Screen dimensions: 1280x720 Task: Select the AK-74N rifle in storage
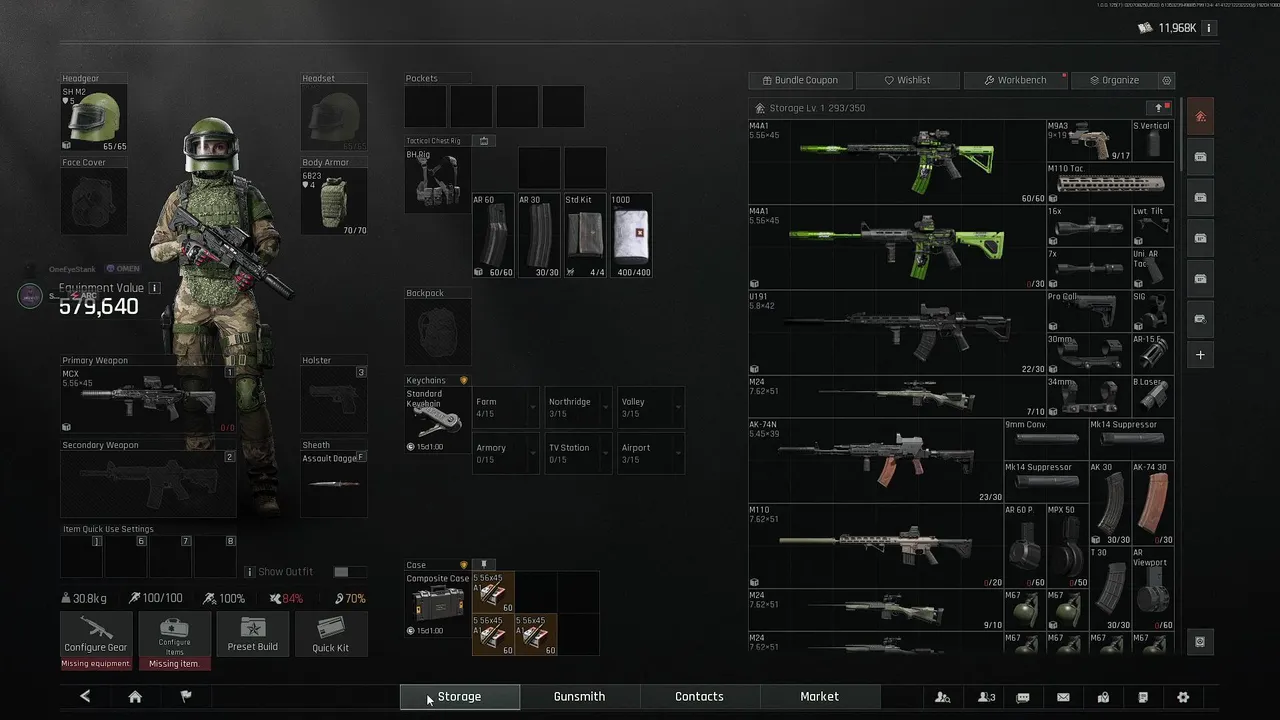pyautogui.click(x=875, y=461)
